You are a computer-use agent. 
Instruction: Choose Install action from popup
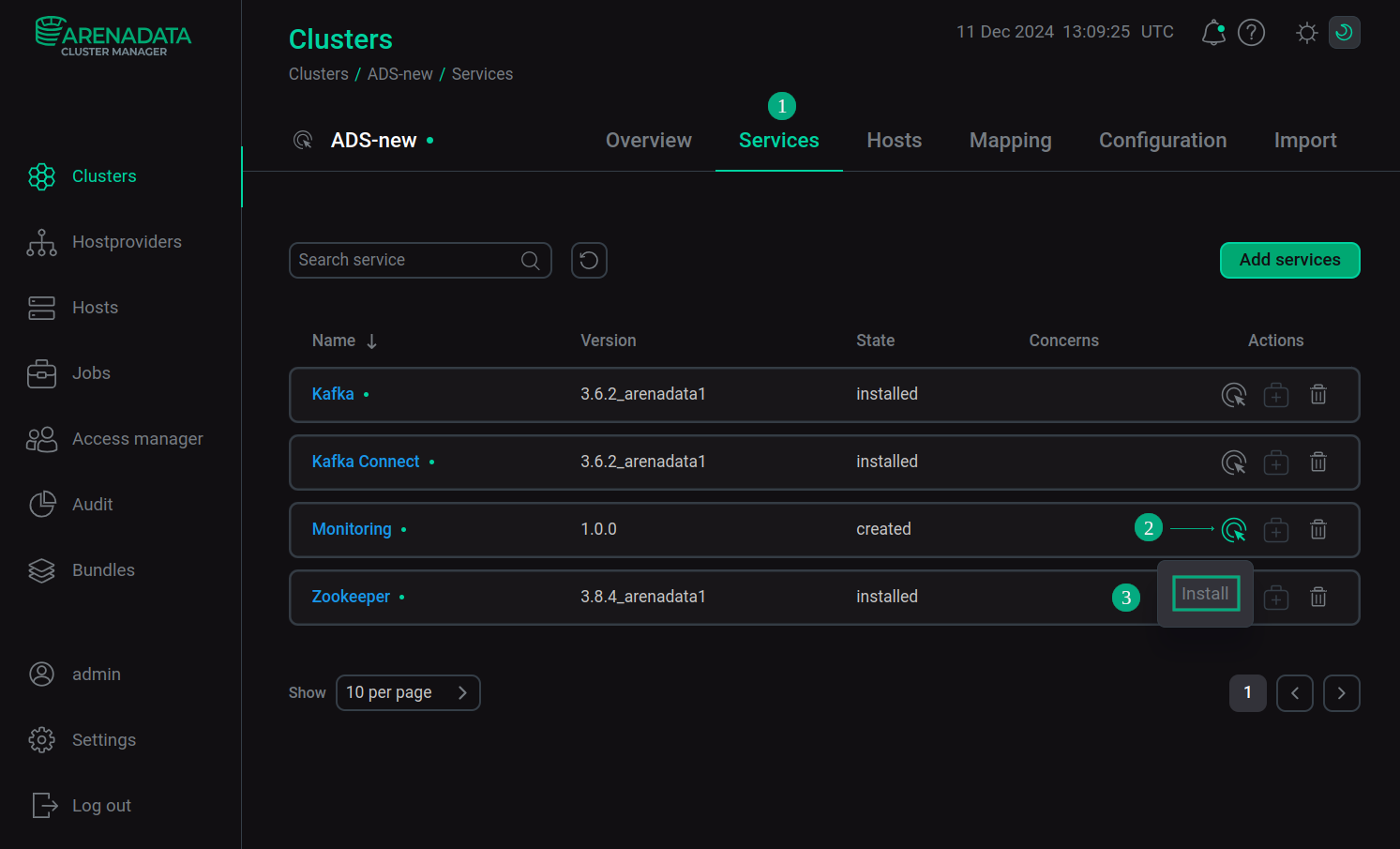tap(1206, 594)
